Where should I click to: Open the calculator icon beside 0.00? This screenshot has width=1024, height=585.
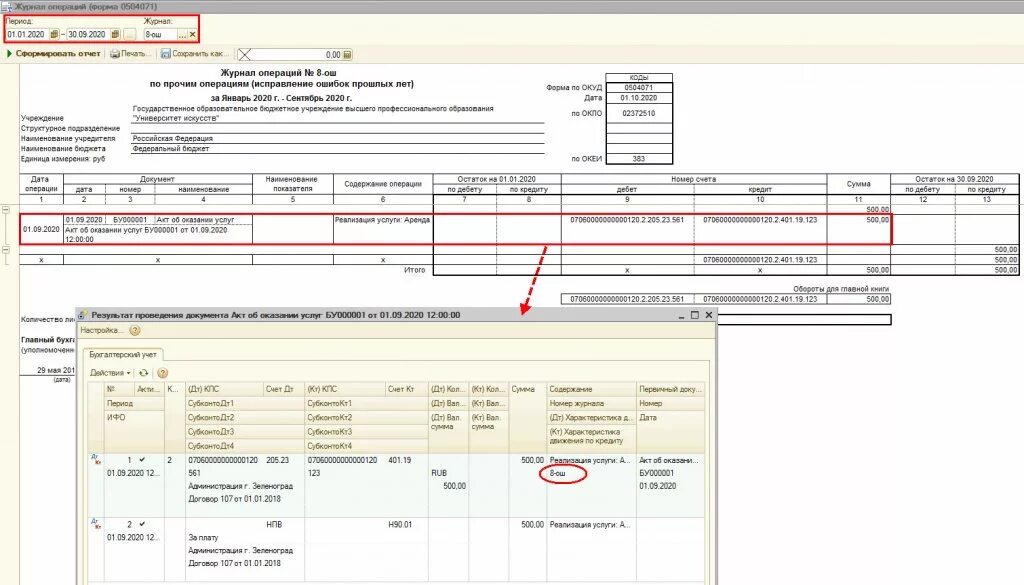click(x=347, y=55)
